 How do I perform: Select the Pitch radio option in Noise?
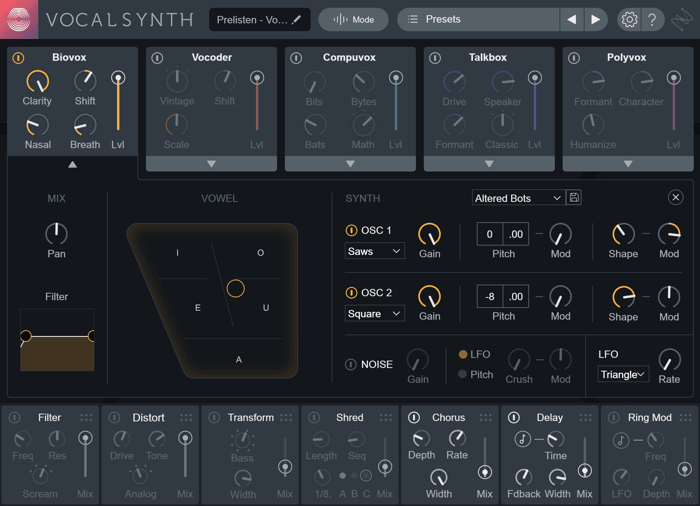coord(462,374)
